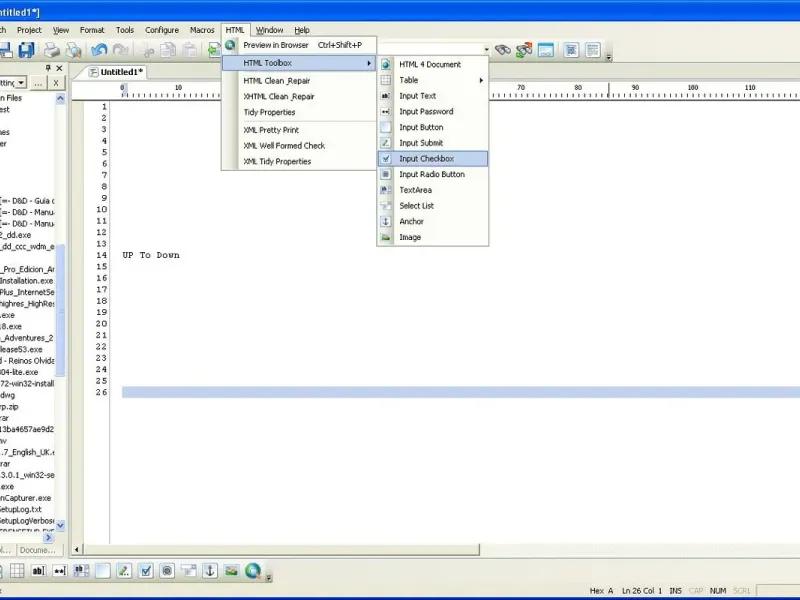Open top toolbar options chevron
The width and height of the screenshot is (800, 600).
click(x=609, y=57)
